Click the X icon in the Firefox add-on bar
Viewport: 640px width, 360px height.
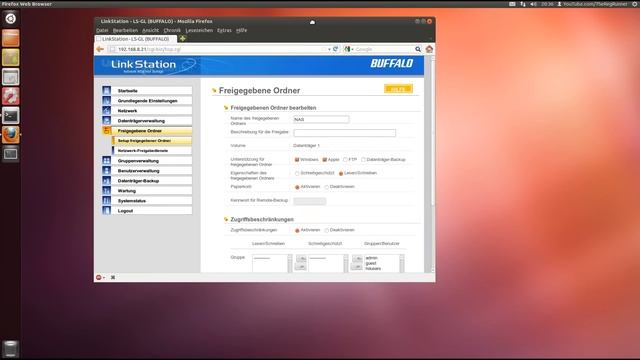pyautogui.click(x=113, y=277)
